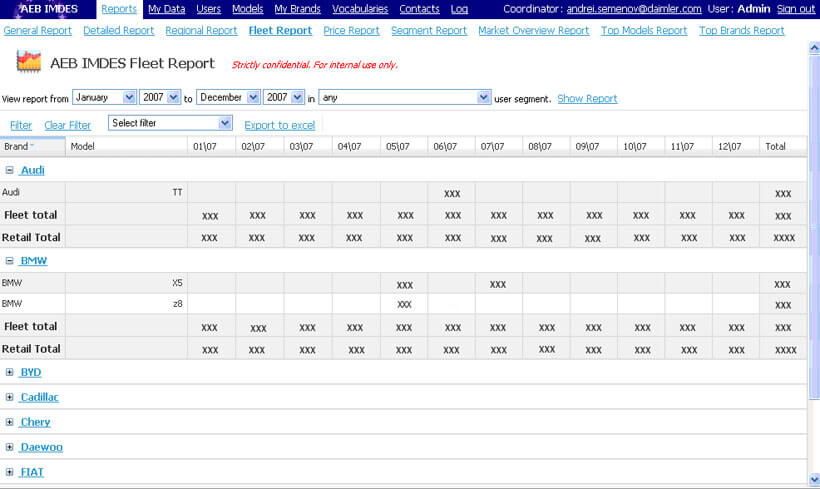Expand the FIAT brand row
The width and height of the screenshot is (820, 489).
click(10, 472)
